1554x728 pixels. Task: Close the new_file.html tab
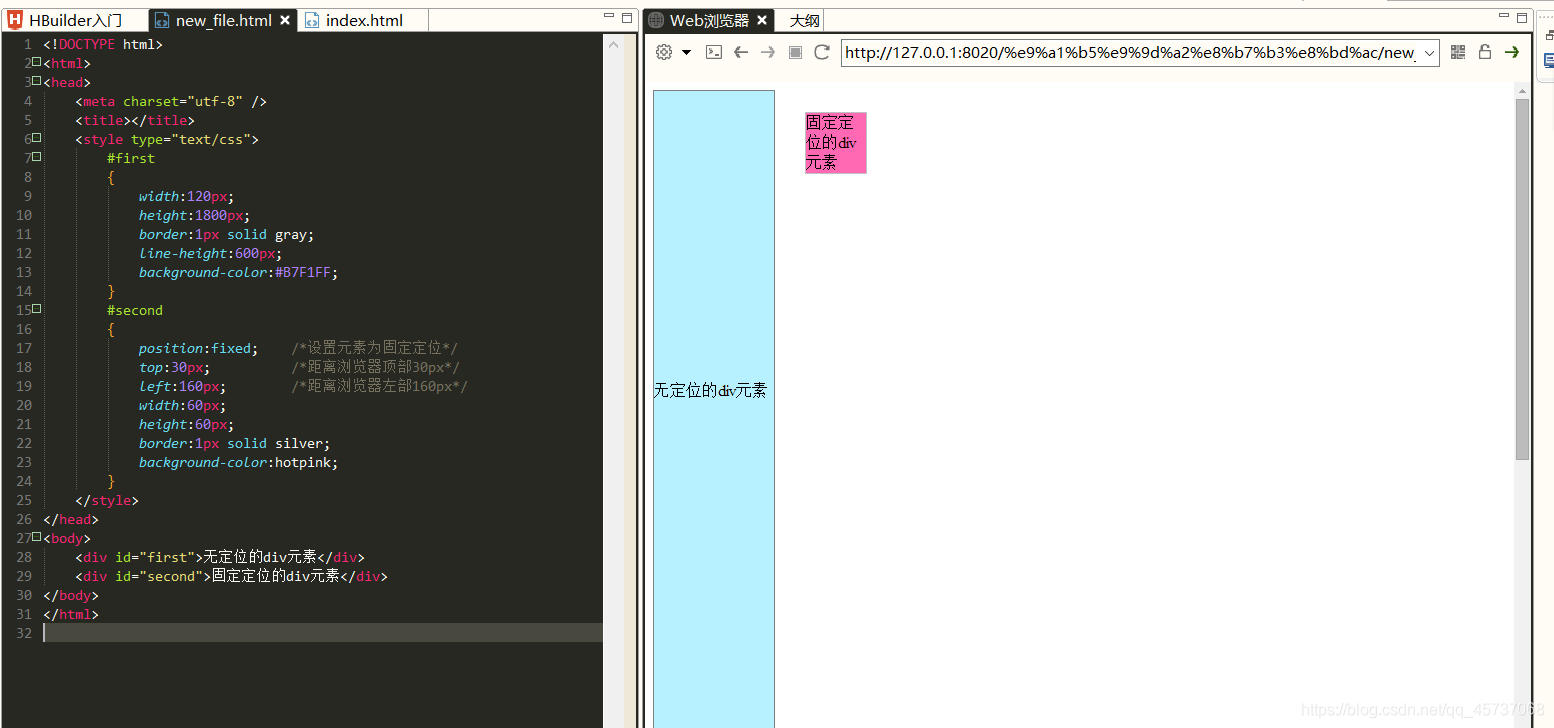tap(285, 20)
